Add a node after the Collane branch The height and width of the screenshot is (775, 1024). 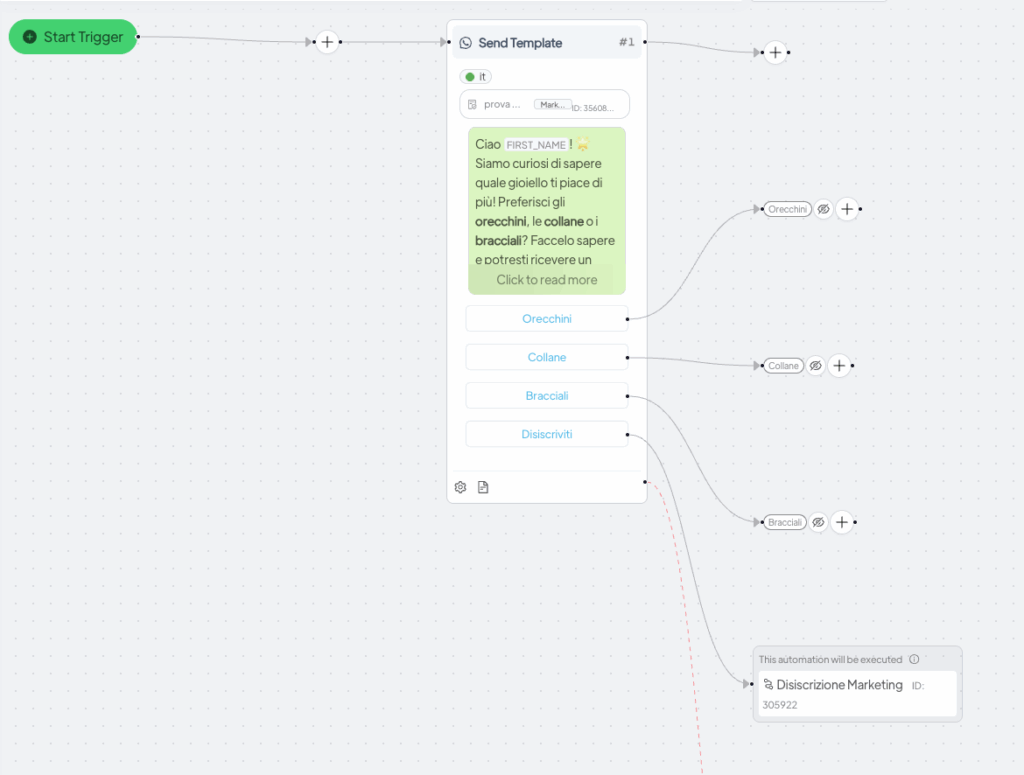point(839,366)
